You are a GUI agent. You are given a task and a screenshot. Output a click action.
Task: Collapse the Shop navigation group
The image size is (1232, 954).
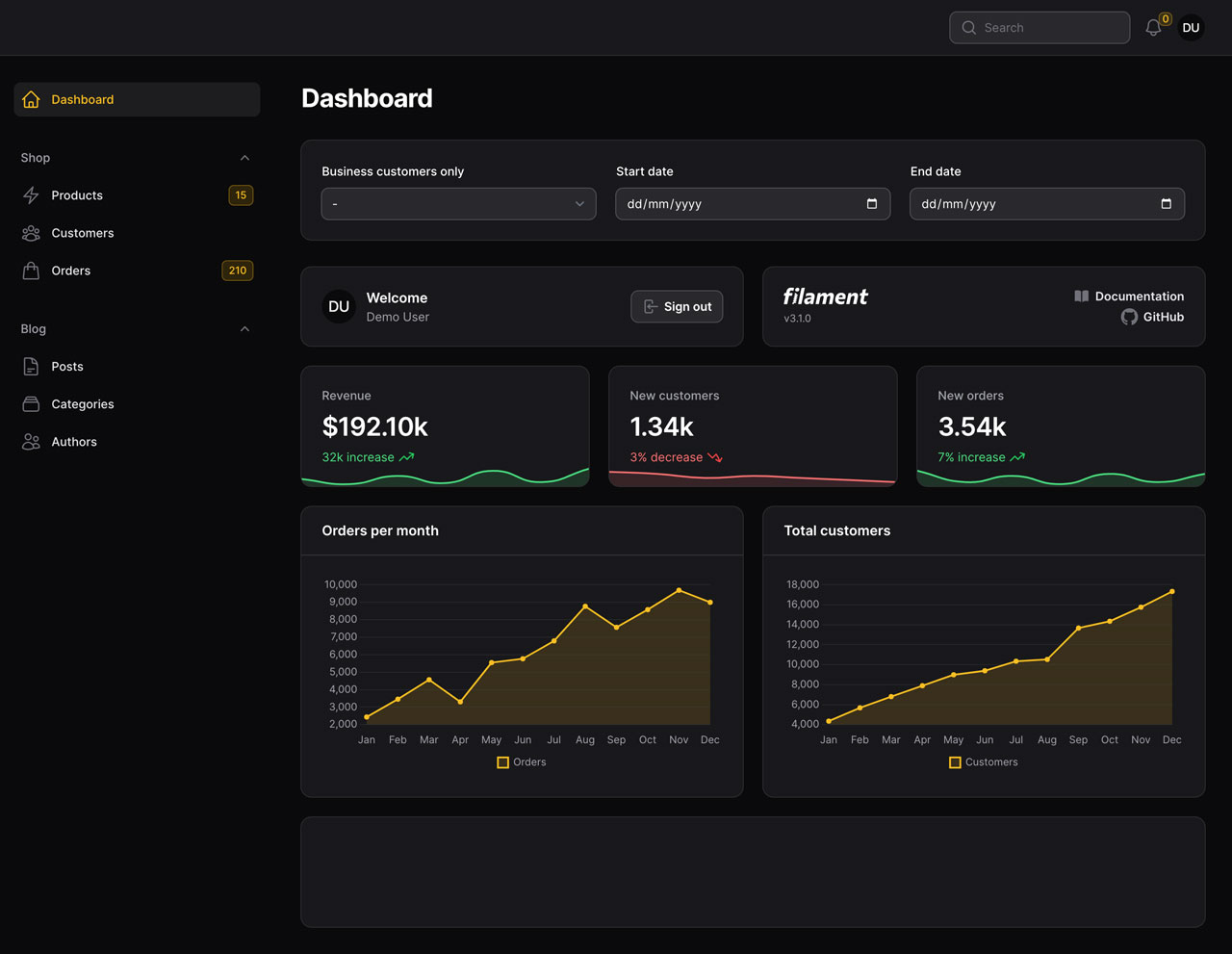pyautogui.click(x=244, y=158)
